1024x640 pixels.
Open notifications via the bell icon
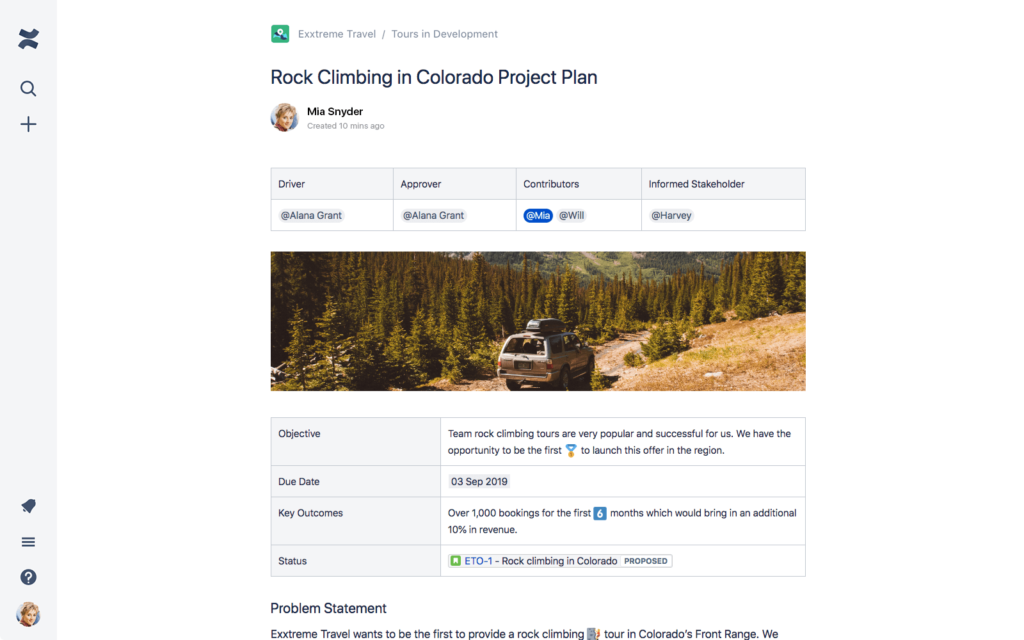(x=28, y=506)
